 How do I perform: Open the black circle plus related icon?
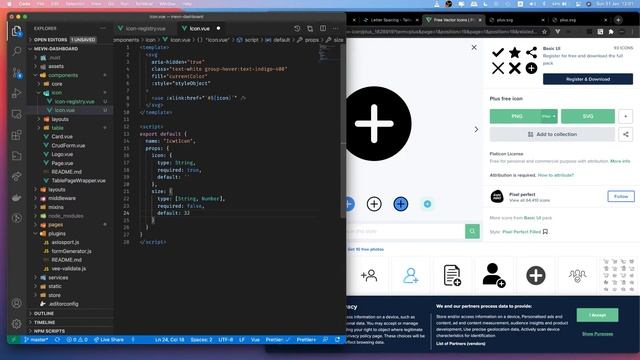[x=536, y=275]
